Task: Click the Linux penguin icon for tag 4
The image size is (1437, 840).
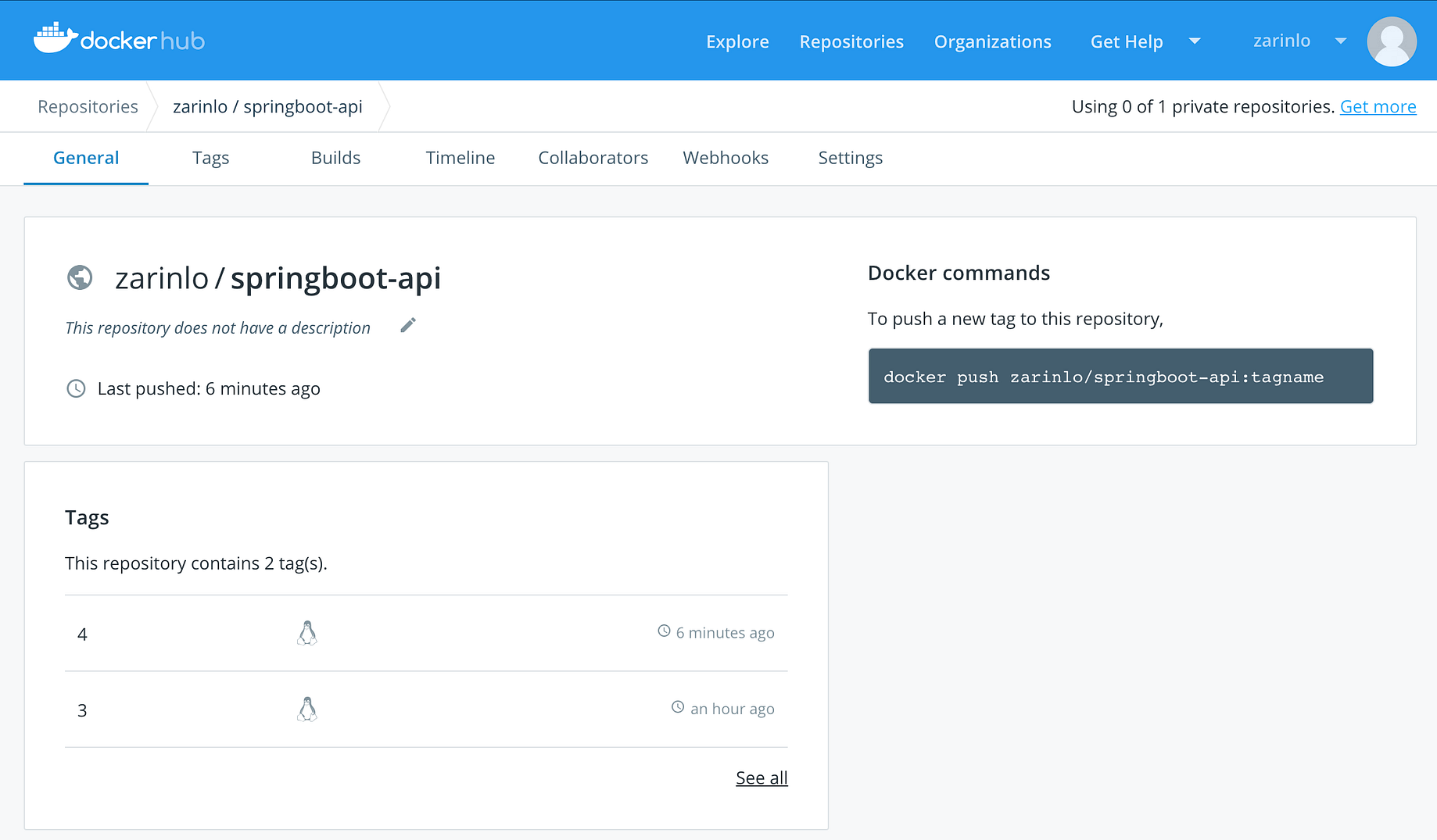Action: (x=307, y=633)
